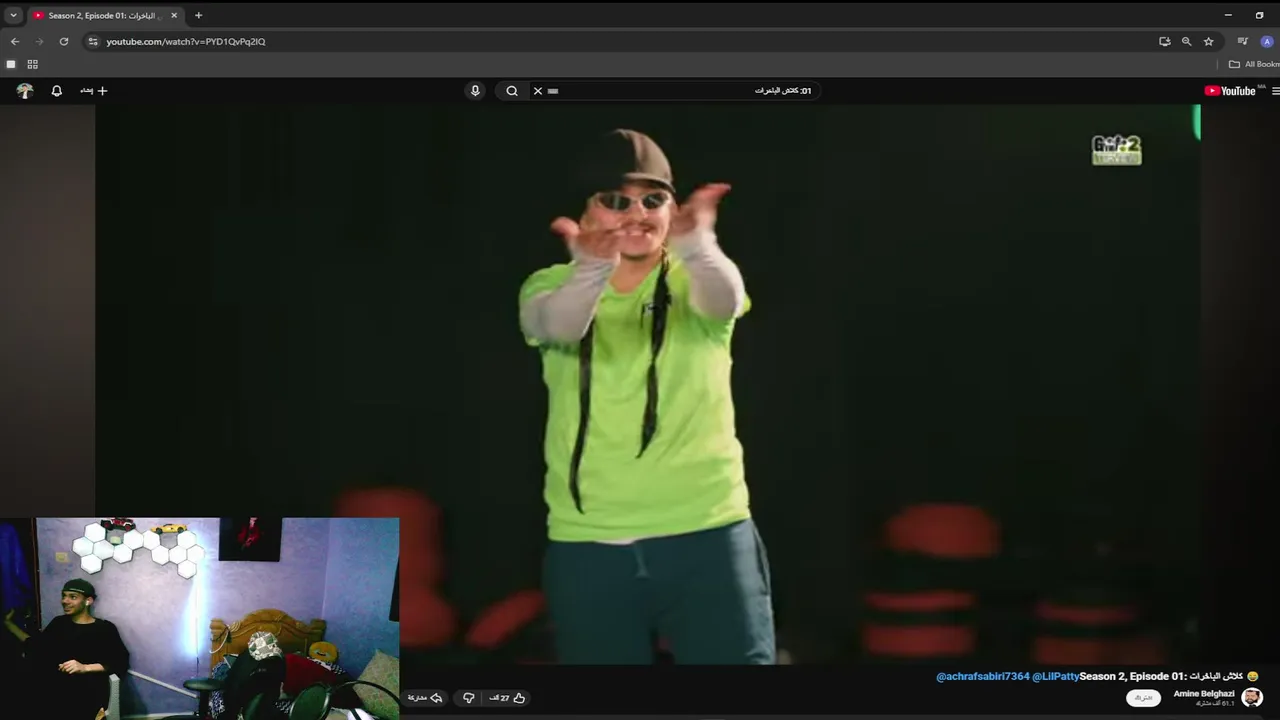The width and height of the screenshot is (1280, 720).
Task: Click the subscribe button beside Amine Belghazi
Action: pyautogui.click(x=1144, y=698)
